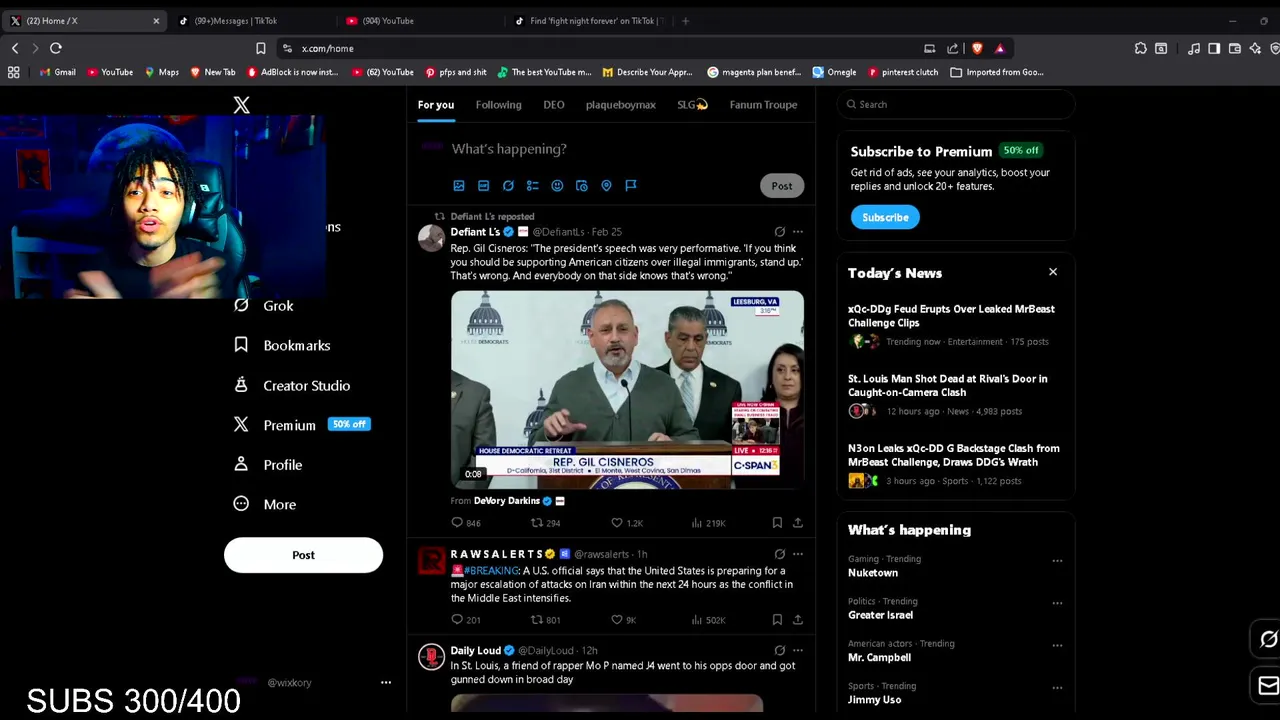Open options for Mr. Campbell trend
This screenshot has width=1280, height=720.
(1057, 646)
